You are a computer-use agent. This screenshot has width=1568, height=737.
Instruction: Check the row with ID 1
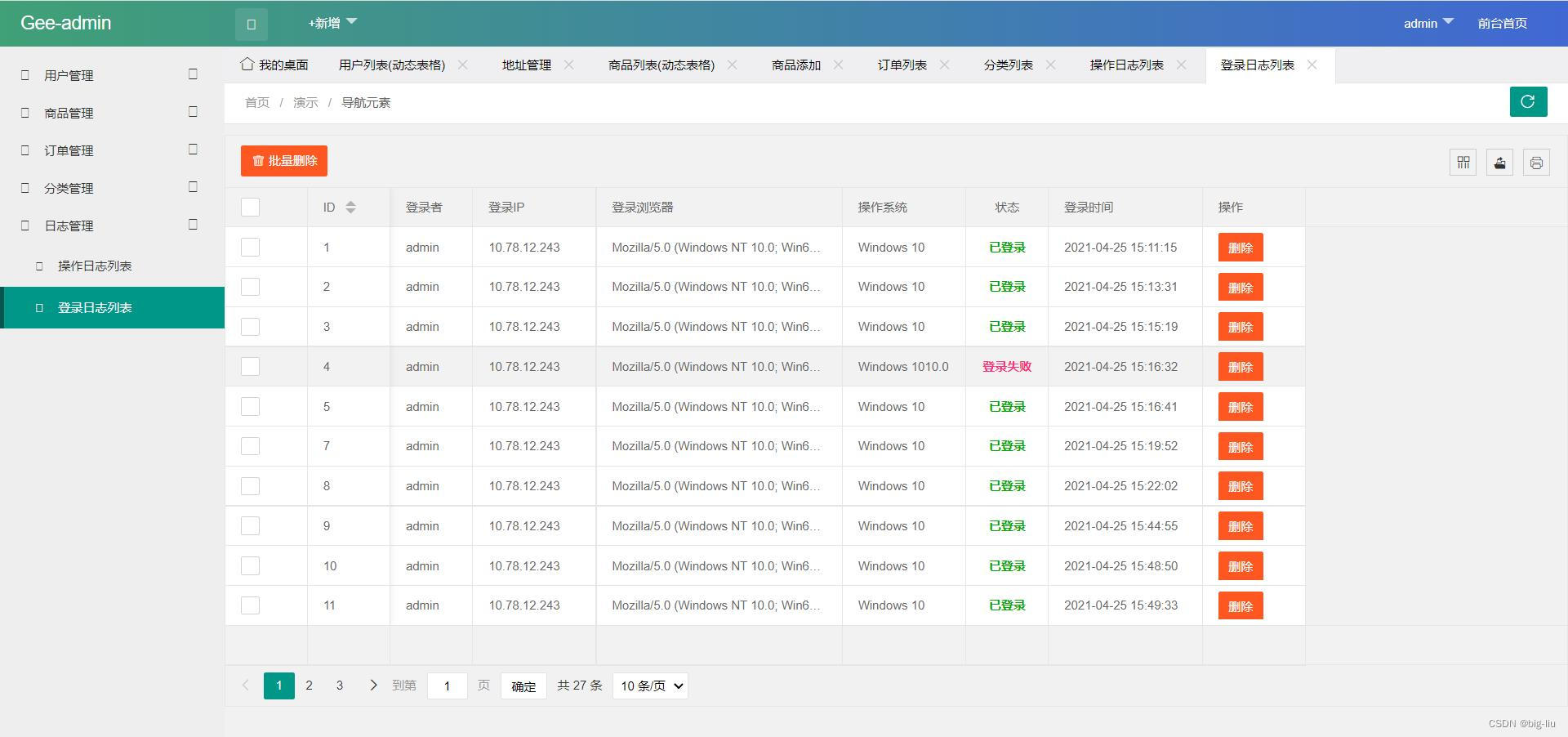click(x=251, y=248)
